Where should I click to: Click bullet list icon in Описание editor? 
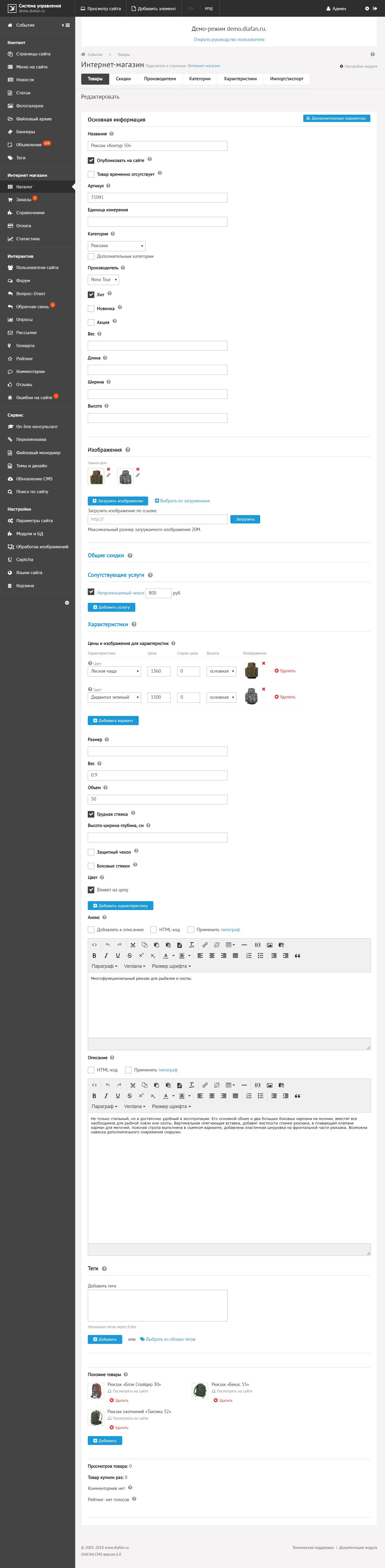260,1096
